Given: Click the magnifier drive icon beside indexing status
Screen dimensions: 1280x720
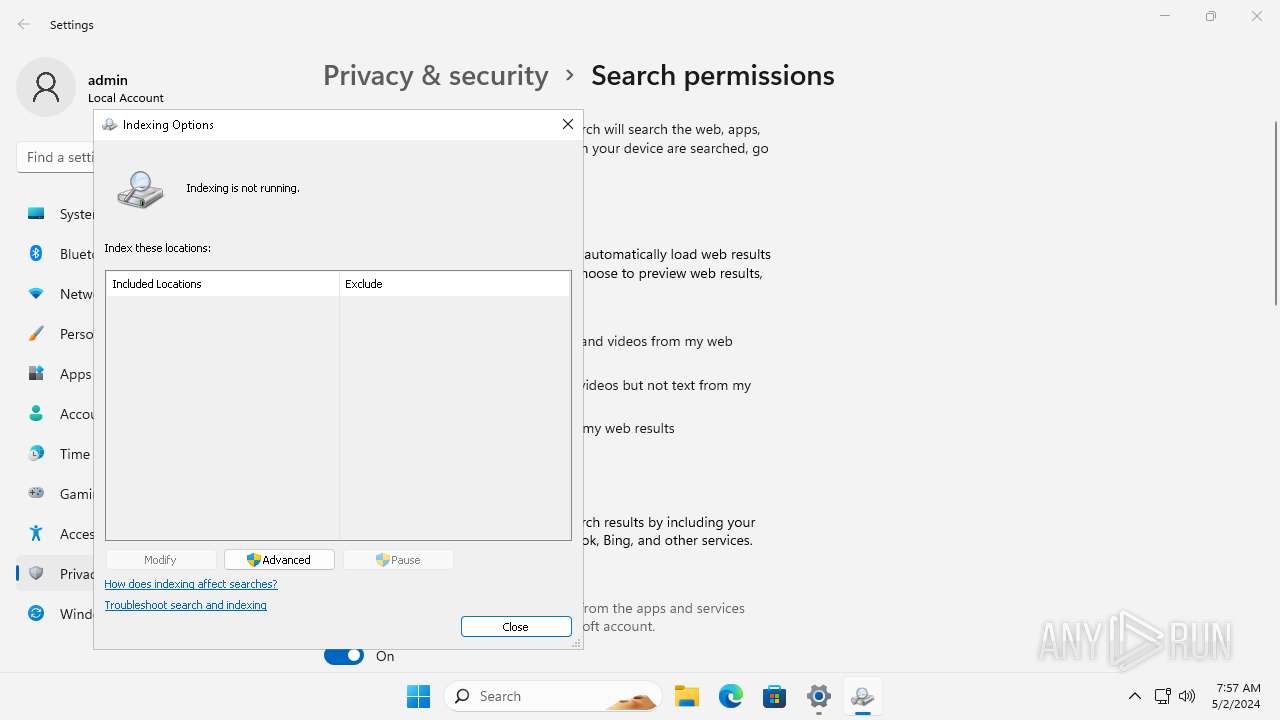Looking at the screenshot, I should (x=140, y=189).
